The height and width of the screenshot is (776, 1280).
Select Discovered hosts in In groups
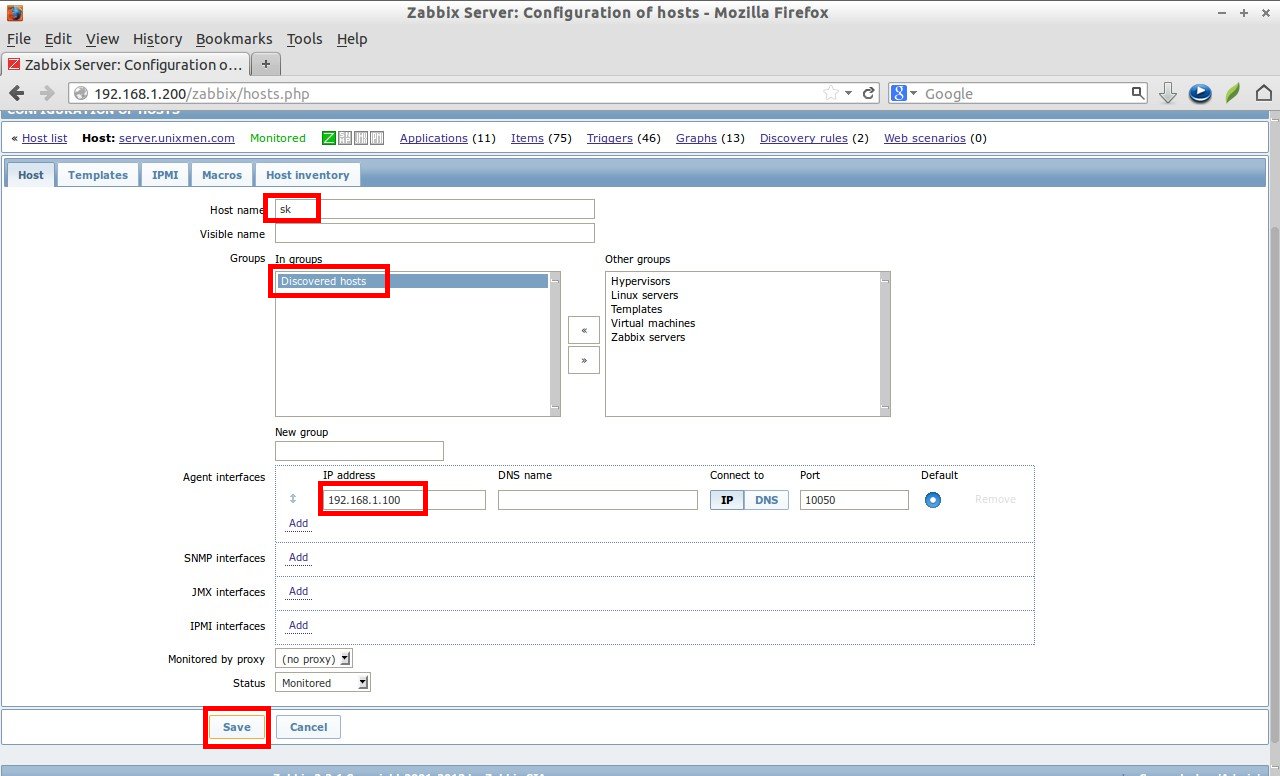click(412, 281)
